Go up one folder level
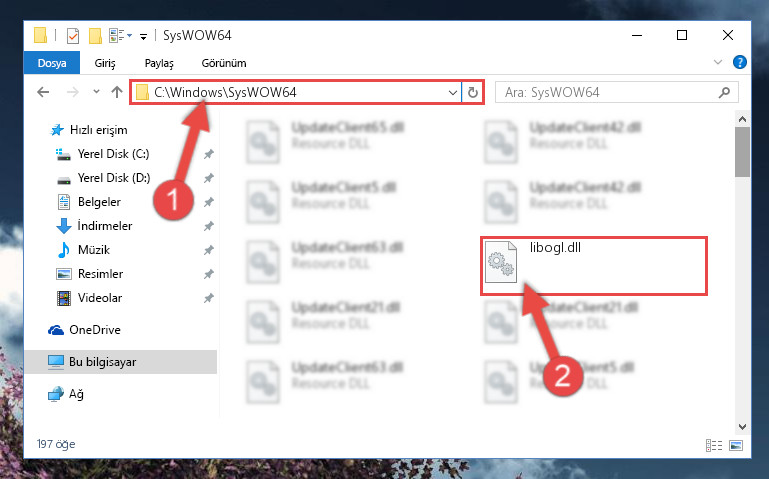769x479 pixels. (117, 92)
